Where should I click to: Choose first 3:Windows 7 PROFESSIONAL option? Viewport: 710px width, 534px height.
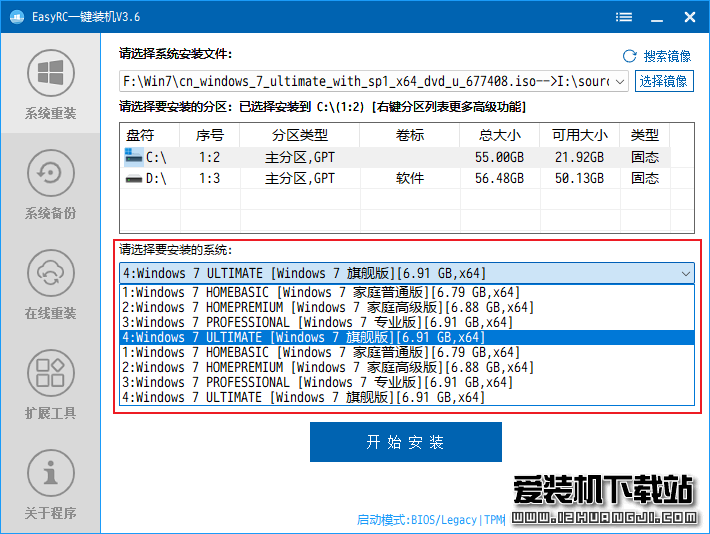tap(407, 322)
